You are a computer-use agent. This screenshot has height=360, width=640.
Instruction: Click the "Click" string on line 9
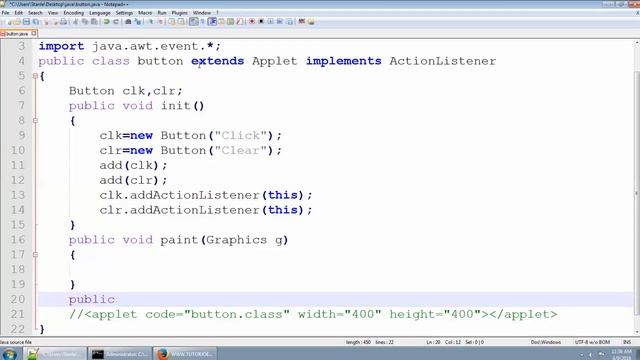[x=240, y=136]
